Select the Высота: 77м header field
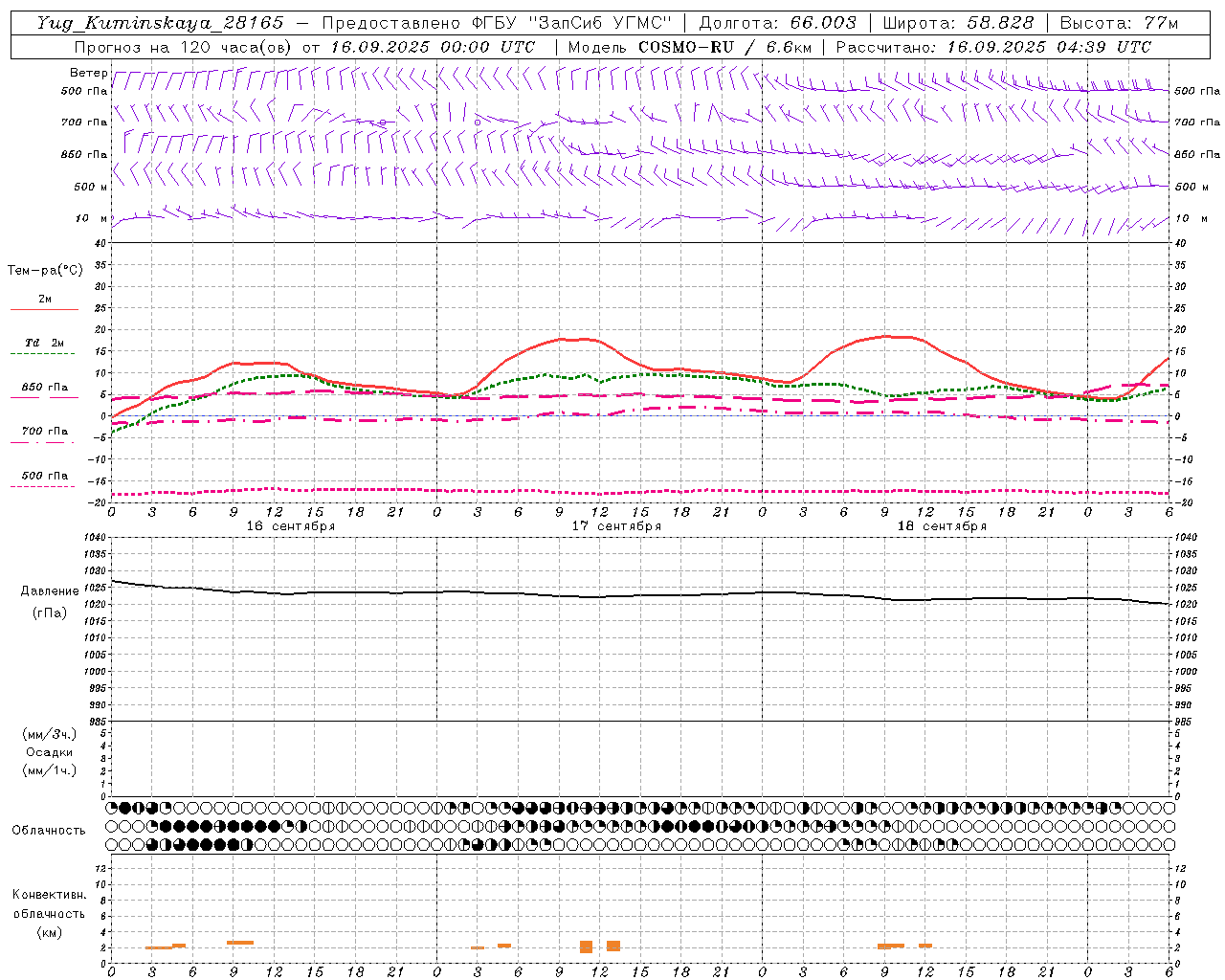1225x980 pixels. [x=1119, y=23]
